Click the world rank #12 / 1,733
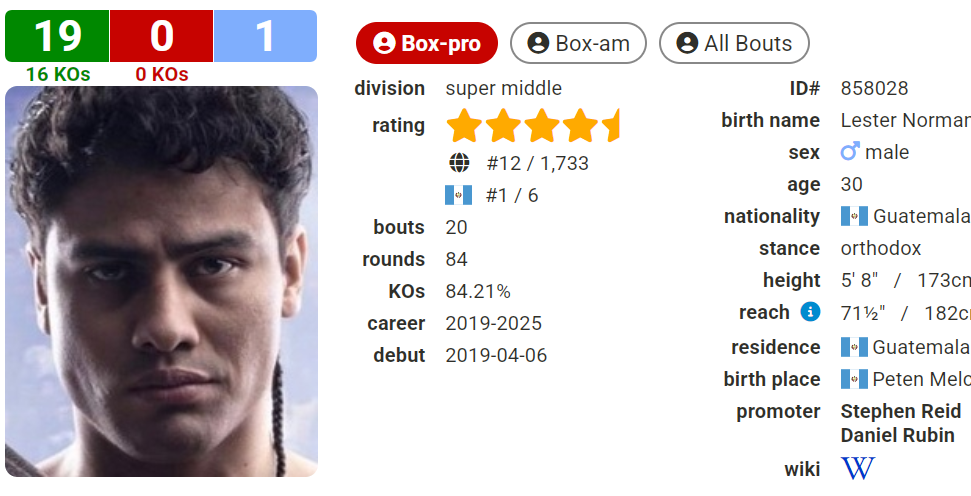Viewport: 971px width, 496px height. (537, 163)
